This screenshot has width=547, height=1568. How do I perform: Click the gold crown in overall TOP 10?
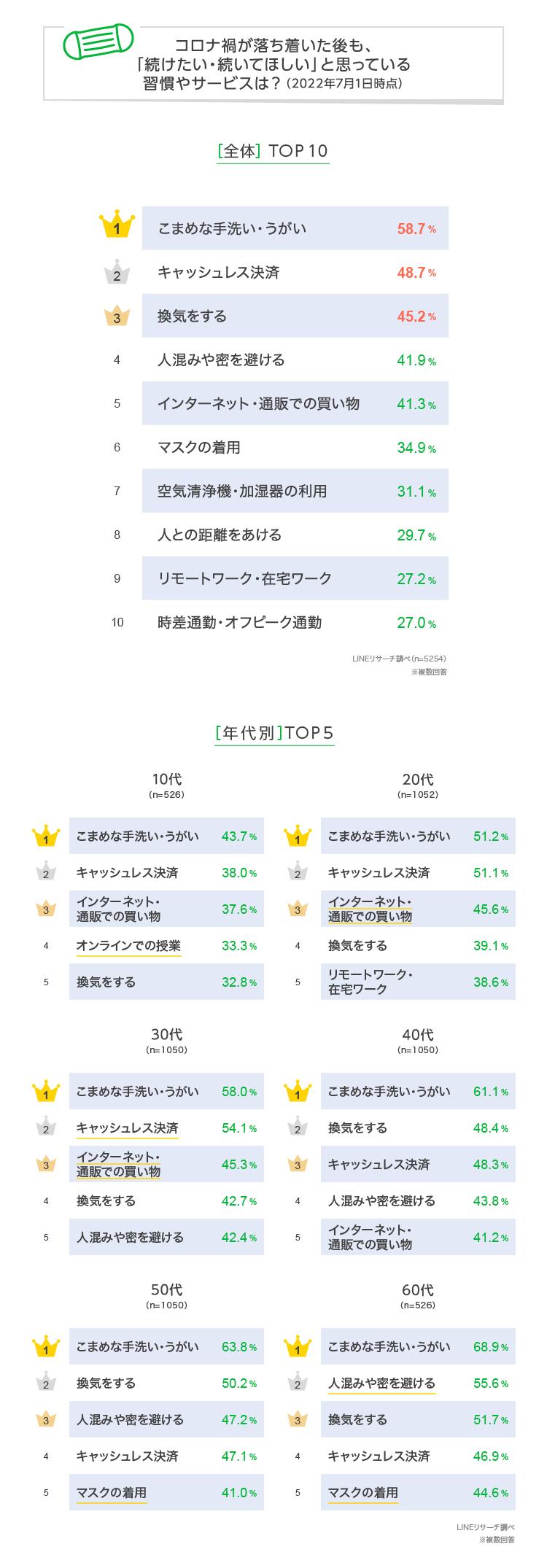coord(117,226)
